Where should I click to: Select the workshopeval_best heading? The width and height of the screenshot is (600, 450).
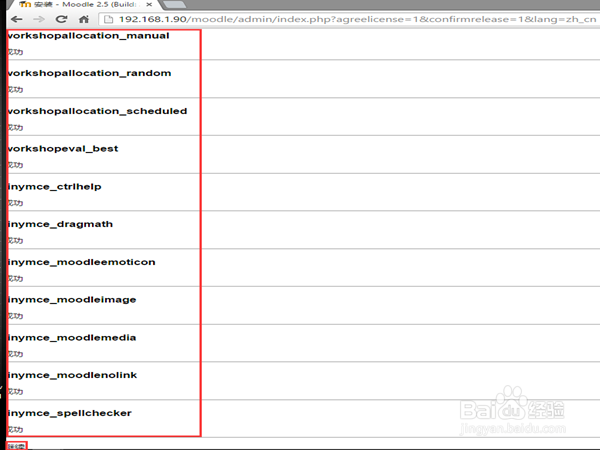tap(63, 148)
